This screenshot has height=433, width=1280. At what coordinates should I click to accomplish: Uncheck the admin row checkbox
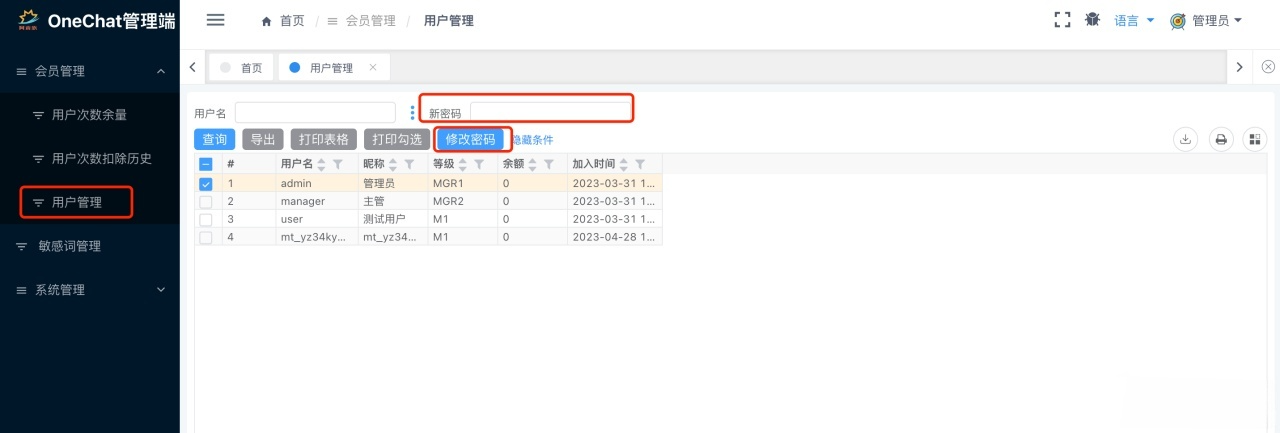coord(206,184)
